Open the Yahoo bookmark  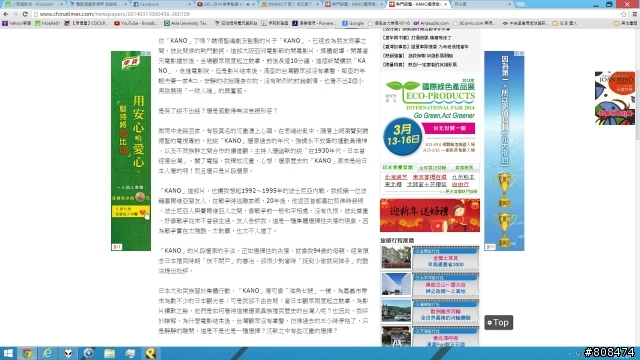[17, 23]
